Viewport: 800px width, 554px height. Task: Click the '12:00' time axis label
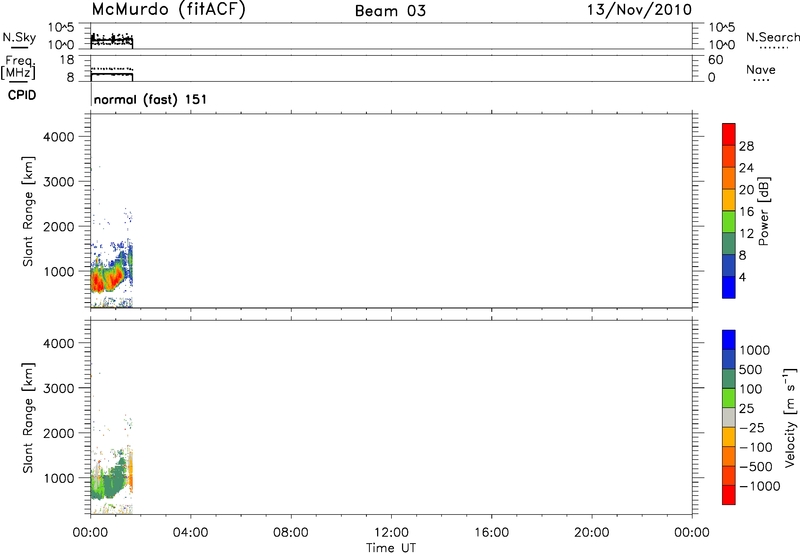point(391,533)
